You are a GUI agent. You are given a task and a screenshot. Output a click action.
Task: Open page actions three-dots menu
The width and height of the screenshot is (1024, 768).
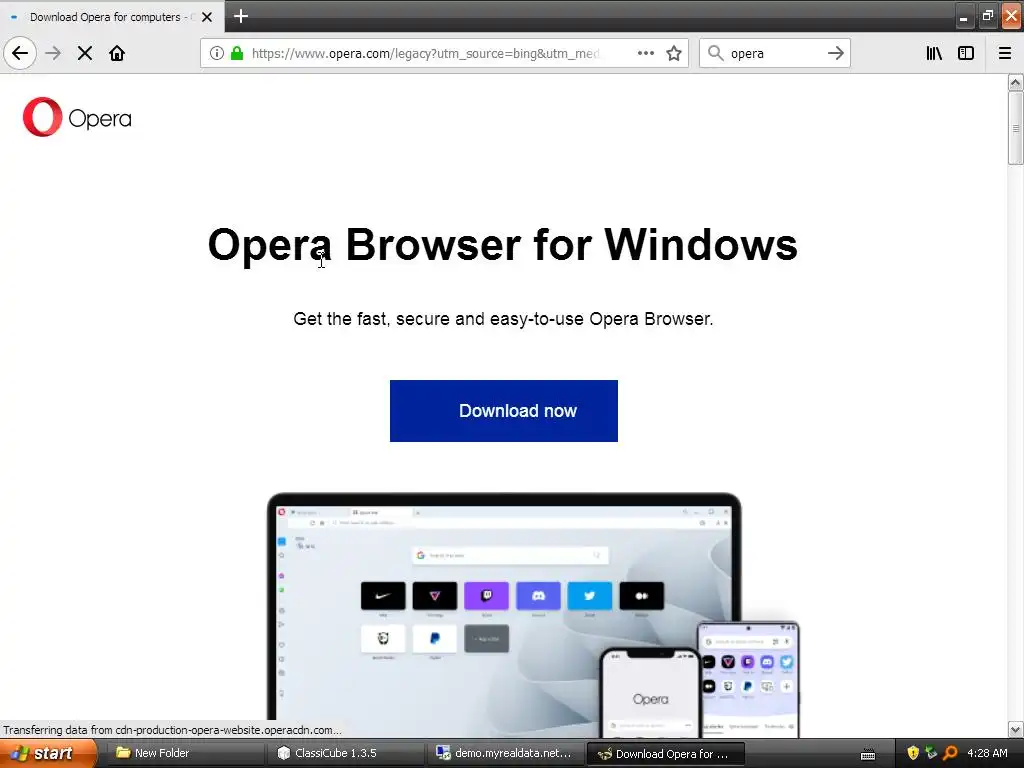(x=646, y=53)
